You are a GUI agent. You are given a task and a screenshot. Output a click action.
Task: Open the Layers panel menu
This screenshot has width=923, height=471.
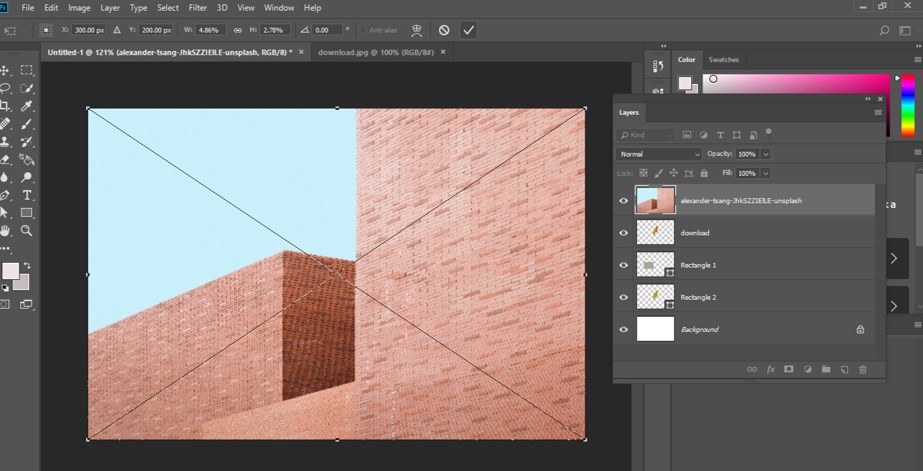tap(878, 112)
